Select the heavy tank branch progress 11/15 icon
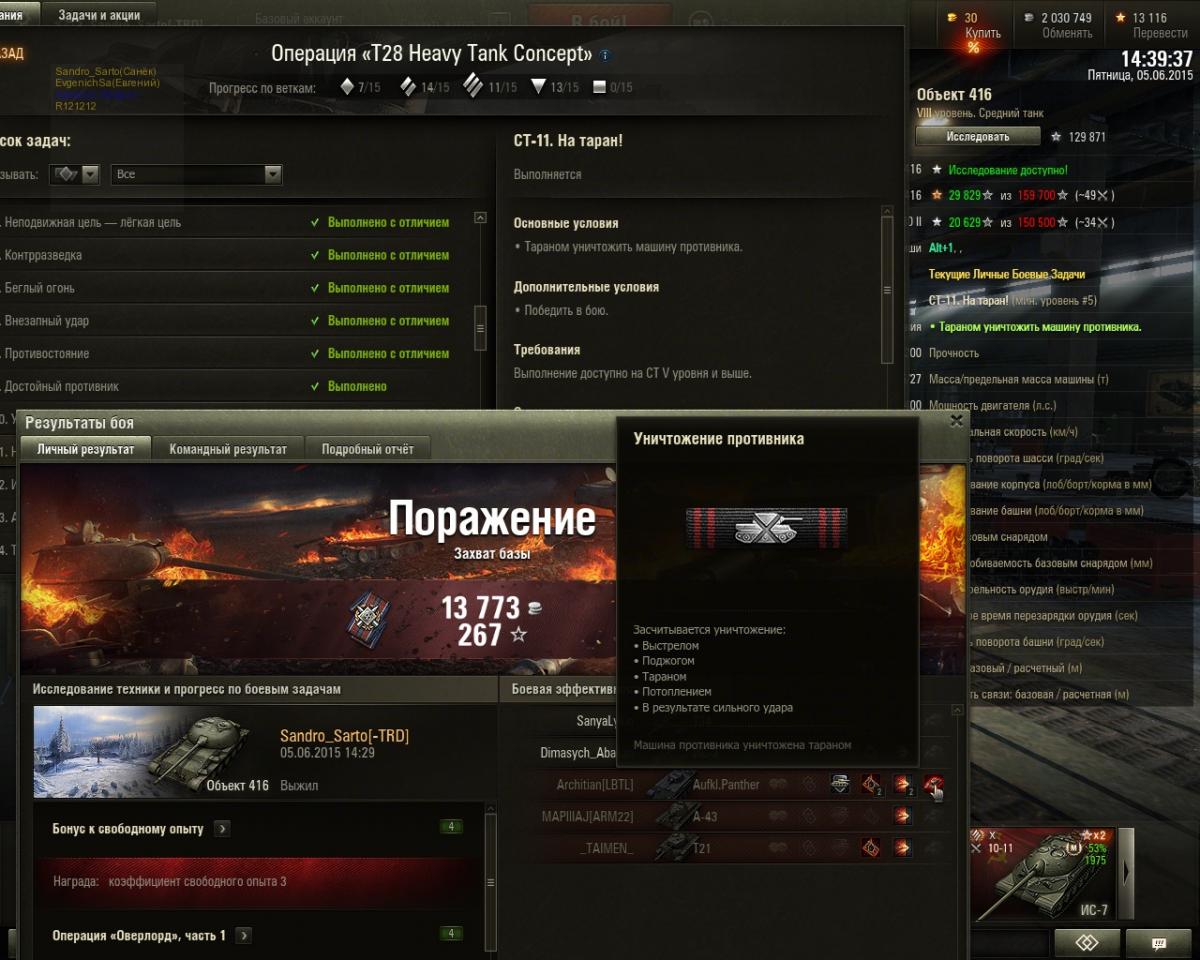The image size is (1200, 960). [473, 84]
